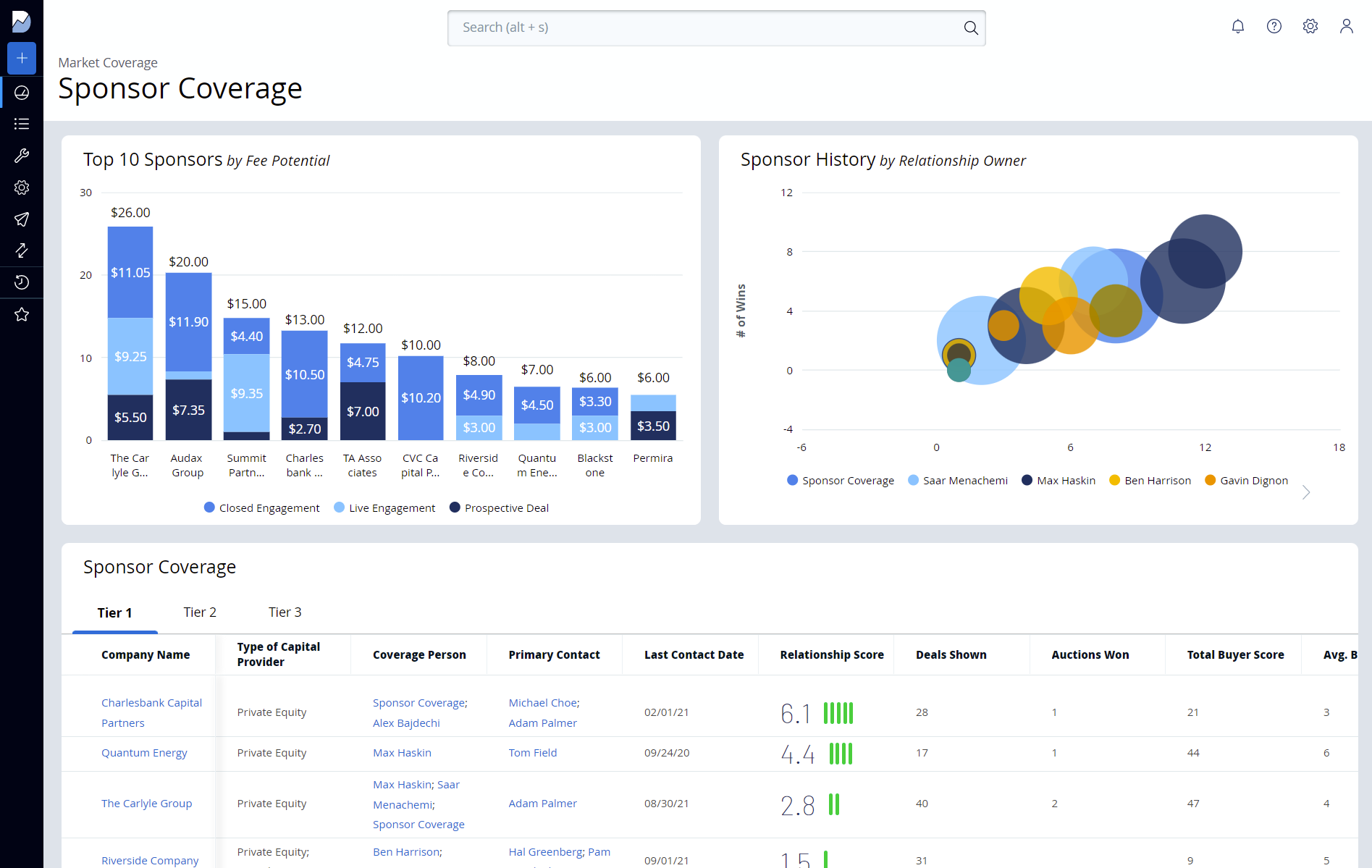Sort by Total Buyer Score column header
Image resolution: width=1372 pixels, height=868 pixels.
(1235, 654)
